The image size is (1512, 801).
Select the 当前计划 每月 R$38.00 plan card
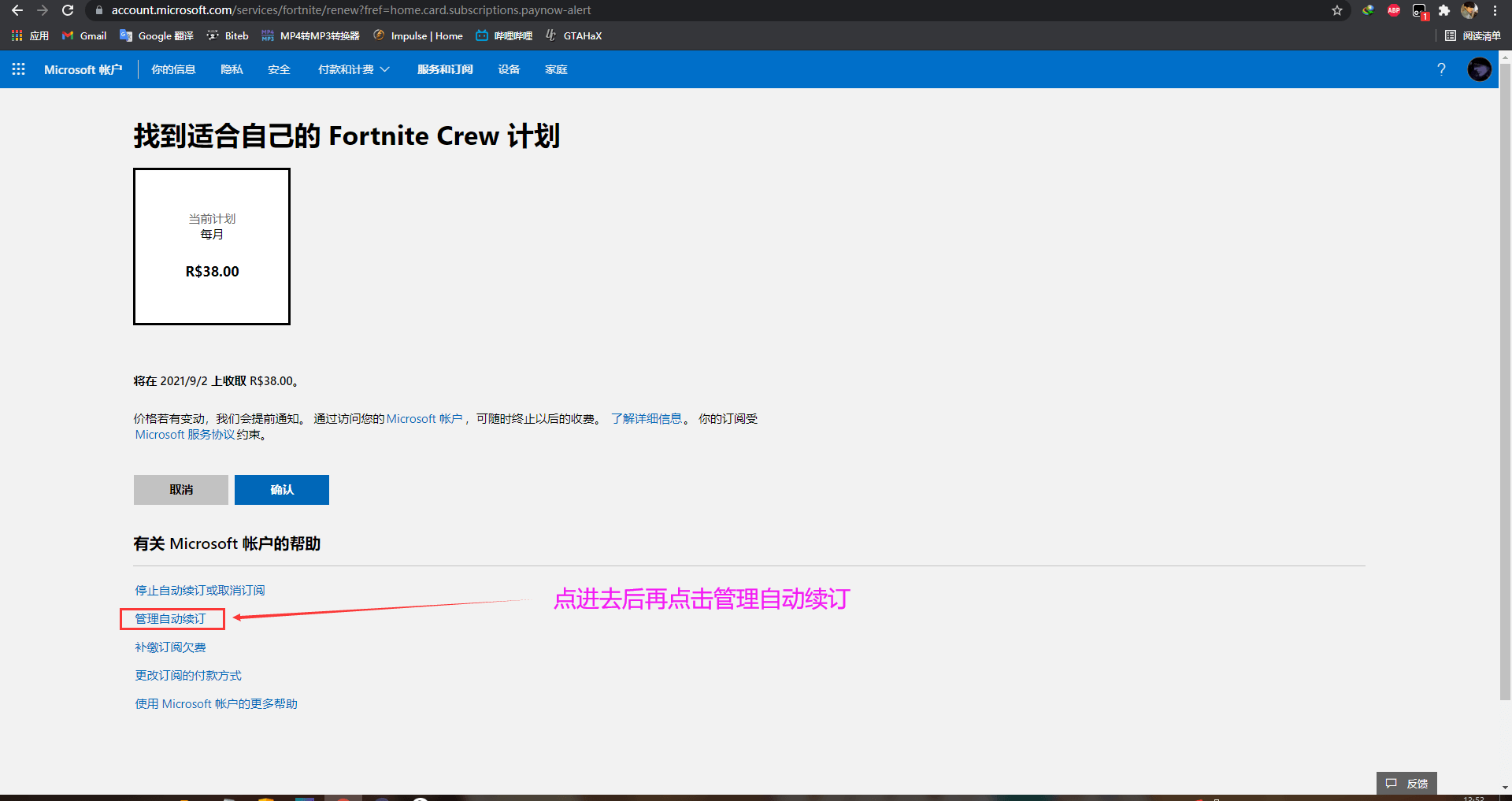(x=212, y=246)
